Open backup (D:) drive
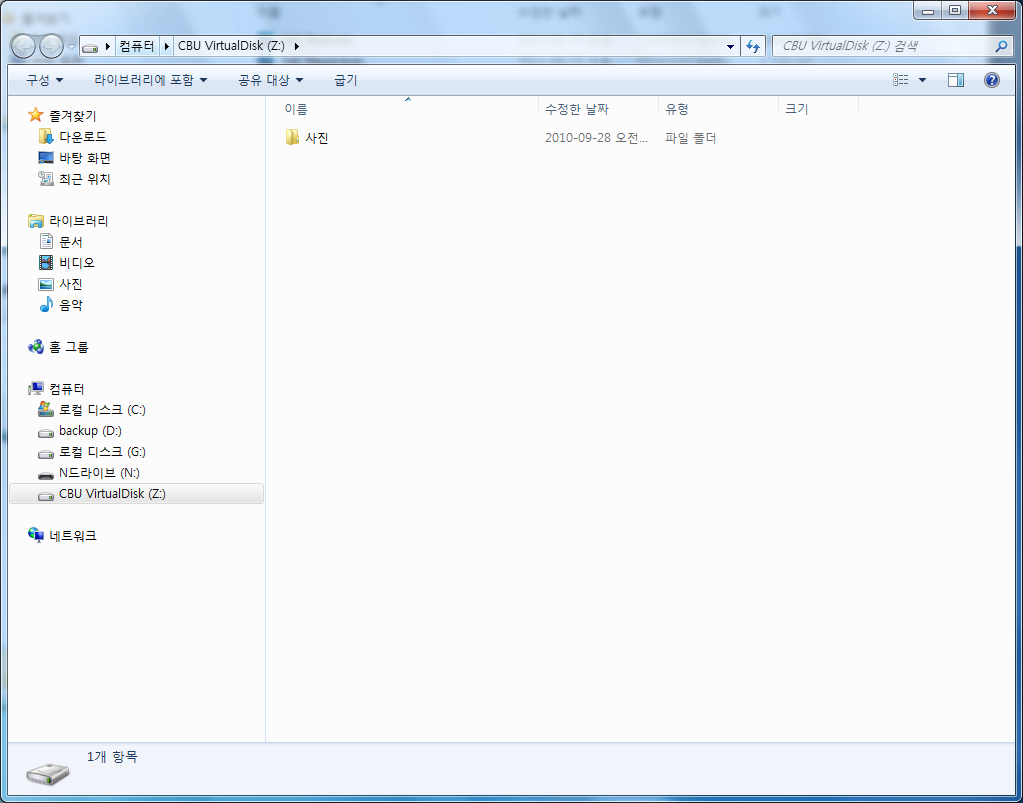Image resolution: width=1023 pixels, height=803 pixels. click(x=91, y=431)
